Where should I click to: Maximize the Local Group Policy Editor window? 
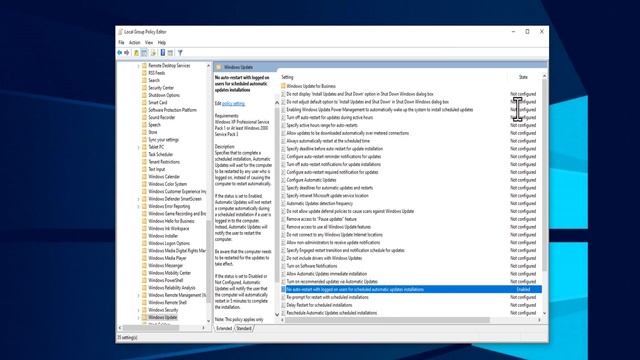[527, 31]
